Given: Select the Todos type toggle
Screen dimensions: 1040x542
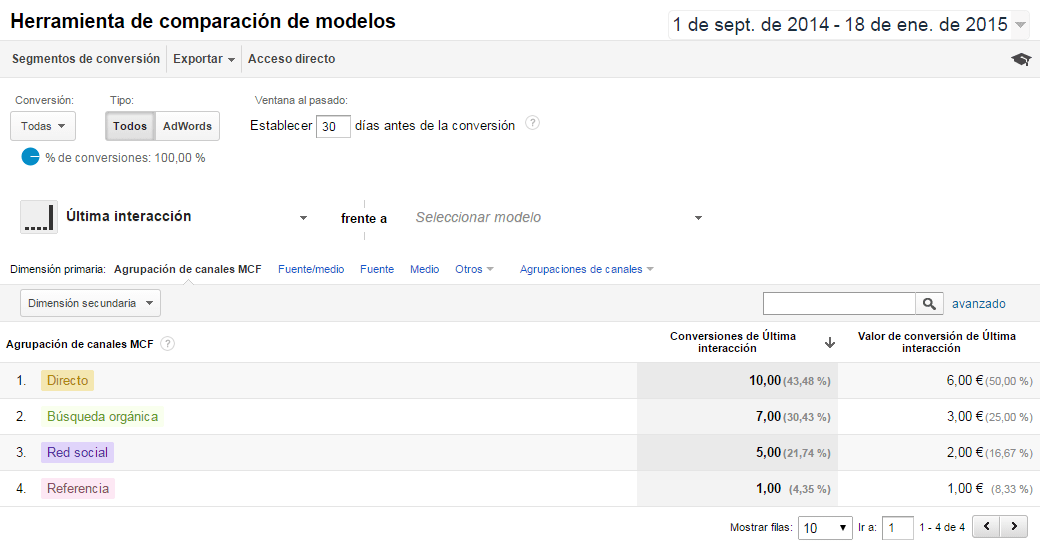Looking at the screenshot, I should click(x=130, y=126).
